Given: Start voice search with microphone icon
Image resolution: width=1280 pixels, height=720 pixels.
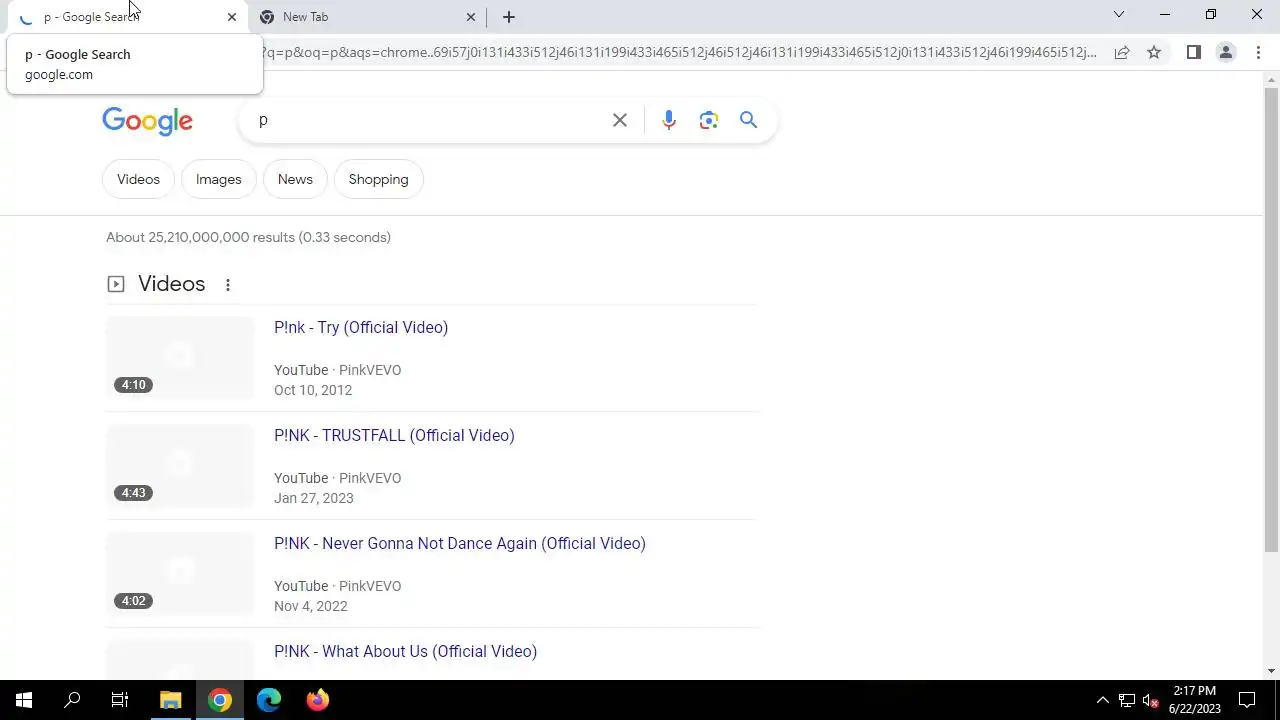Looking at the screenshot, I should tap(669, 120).
